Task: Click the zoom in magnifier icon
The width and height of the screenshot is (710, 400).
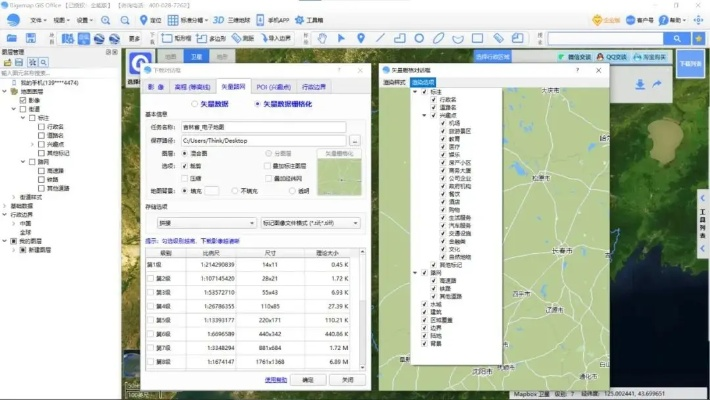Action: (x=106, y=20)
